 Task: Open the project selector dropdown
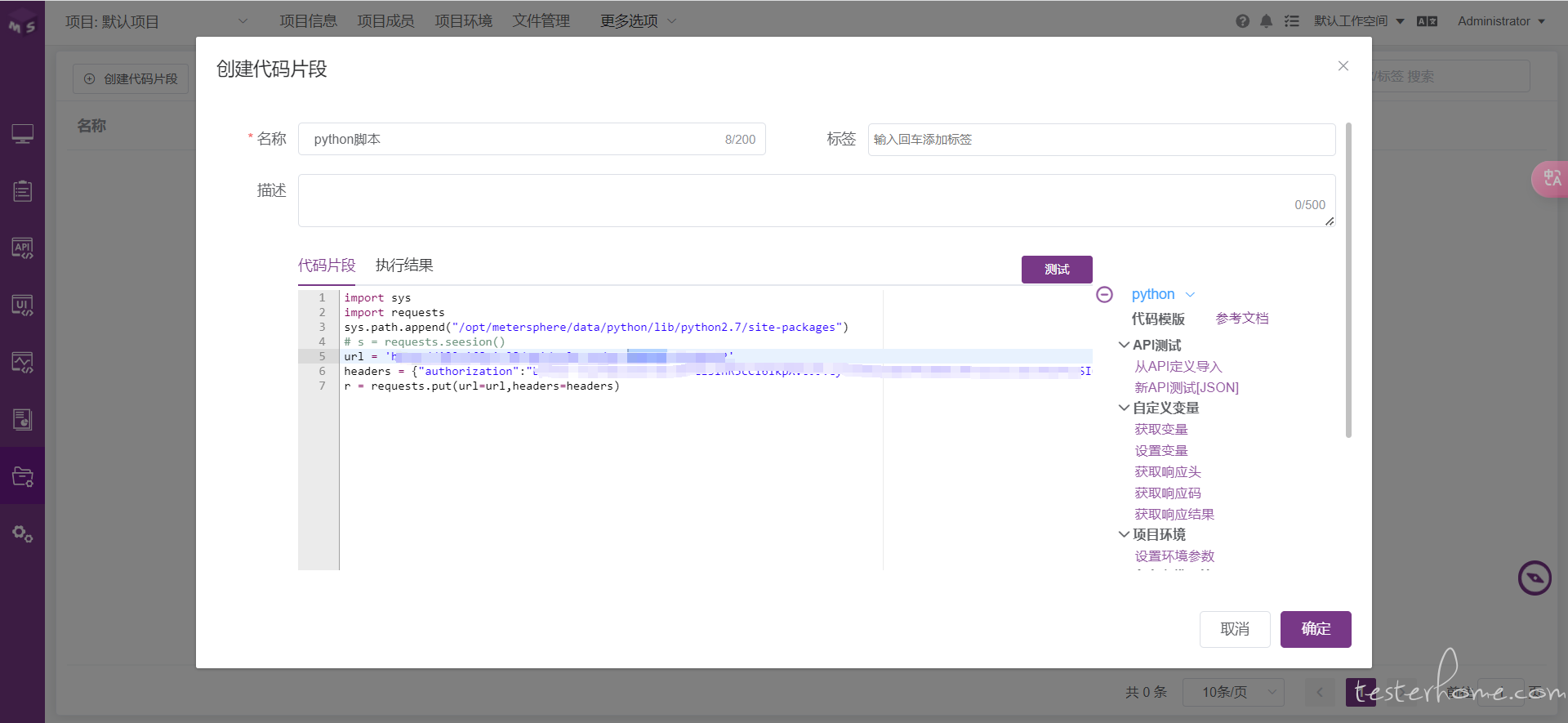156,21
